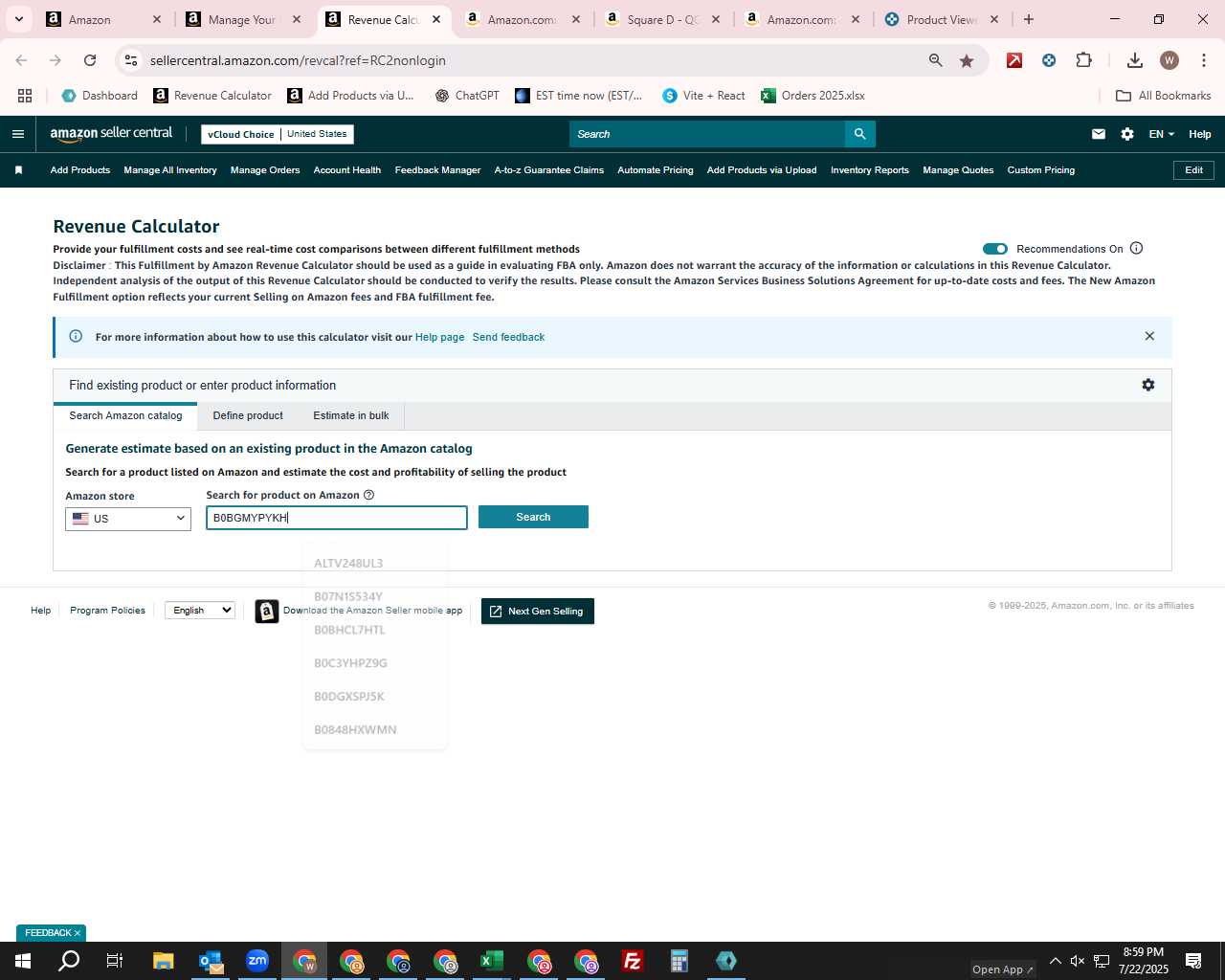Viewport: 1225px width, 980px height.
Task: Click the bookmark icon before Add Products
Action: point(18,170)
